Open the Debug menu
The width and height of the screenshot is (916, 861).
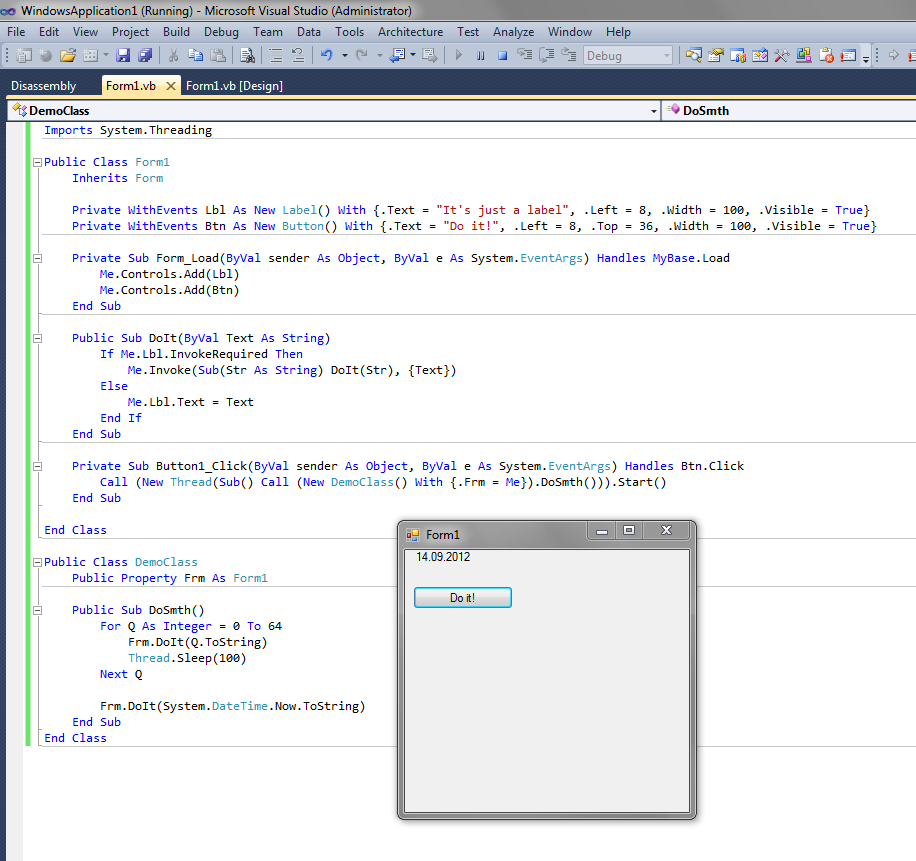coord(221,32)
